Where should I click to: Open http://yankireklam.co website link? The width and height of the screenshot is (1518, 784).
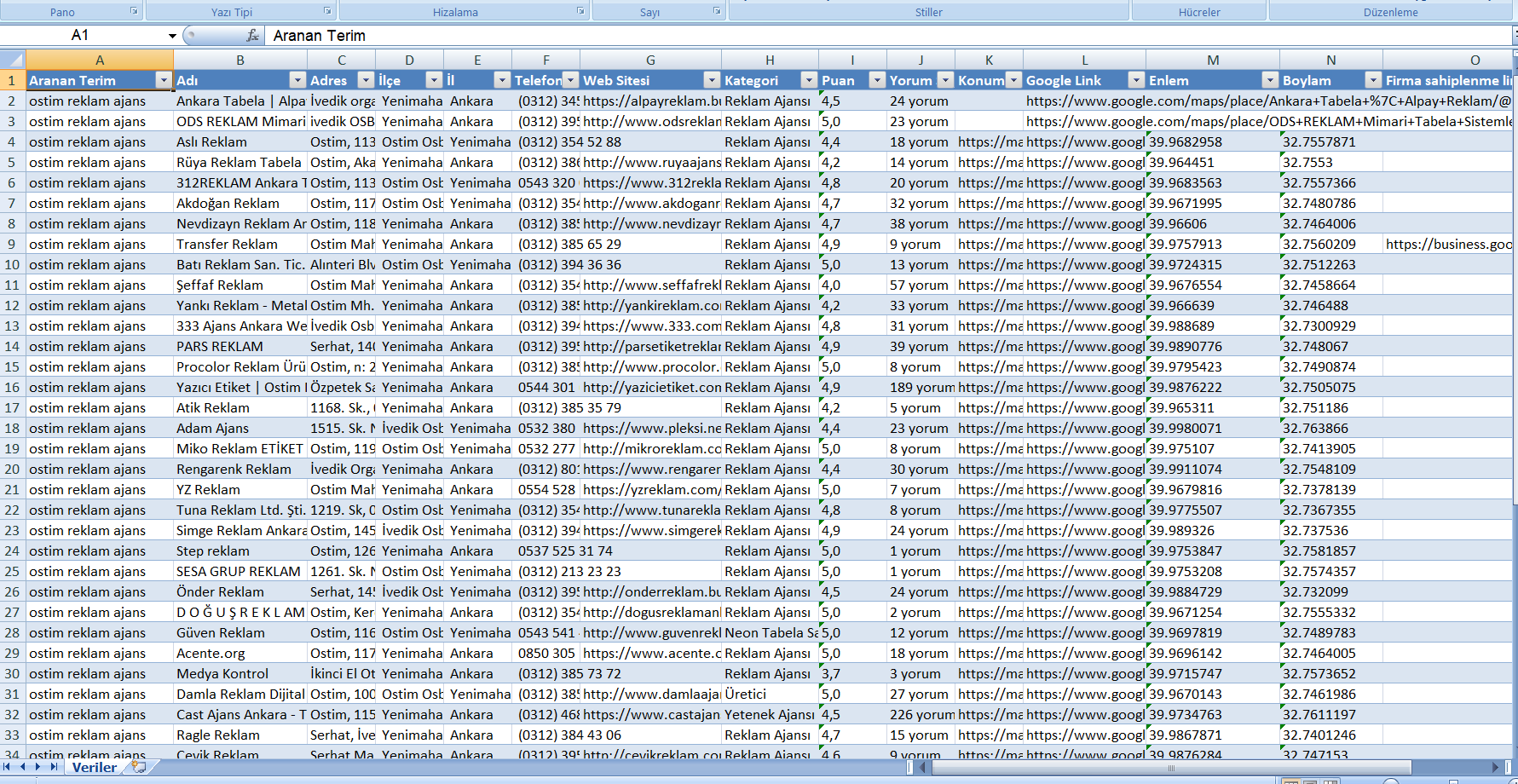[650, 305]
